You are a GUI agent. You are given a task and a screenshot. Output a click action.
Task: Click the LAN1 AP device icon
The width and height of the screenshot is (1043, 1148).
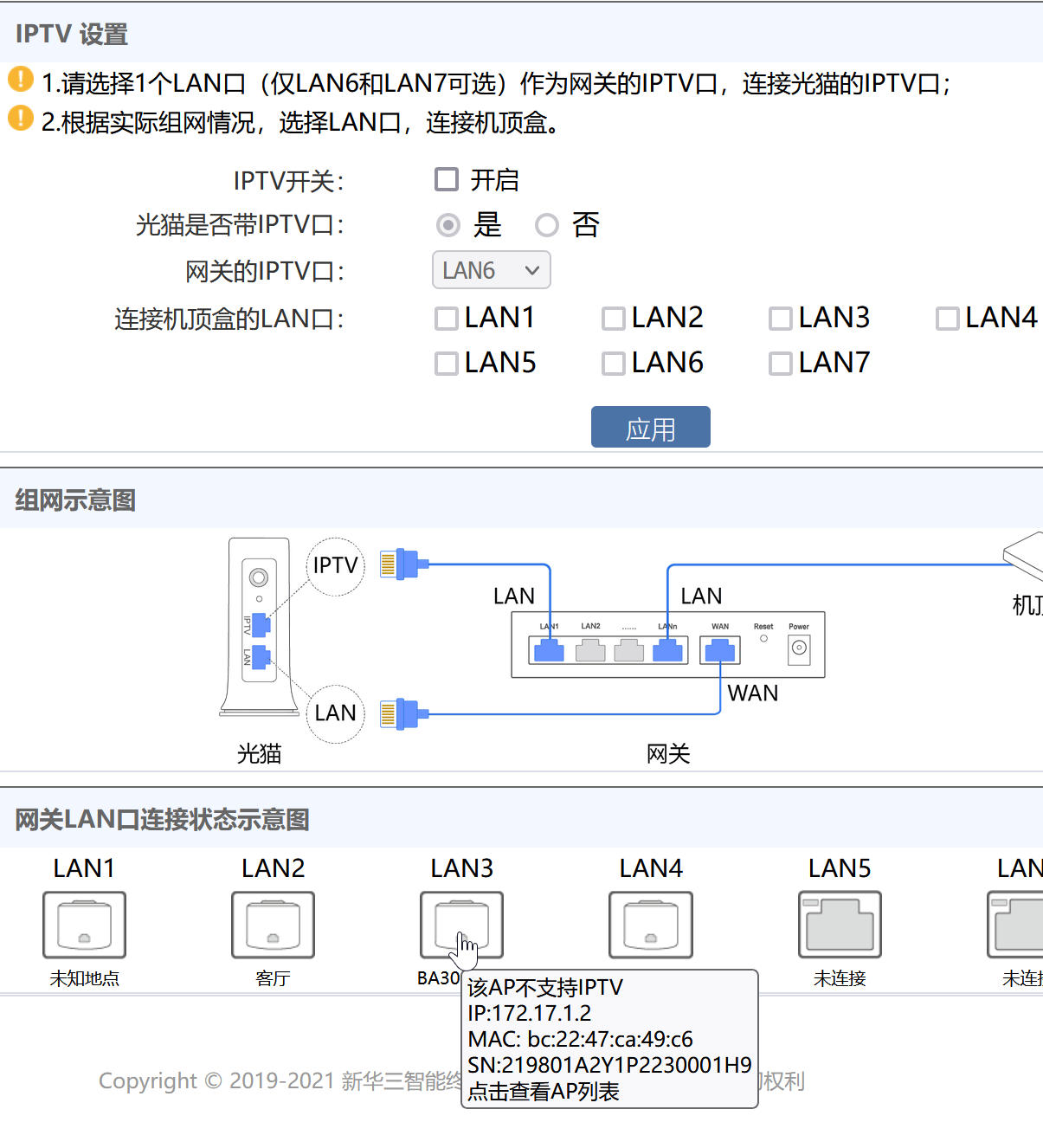[84, 925]
